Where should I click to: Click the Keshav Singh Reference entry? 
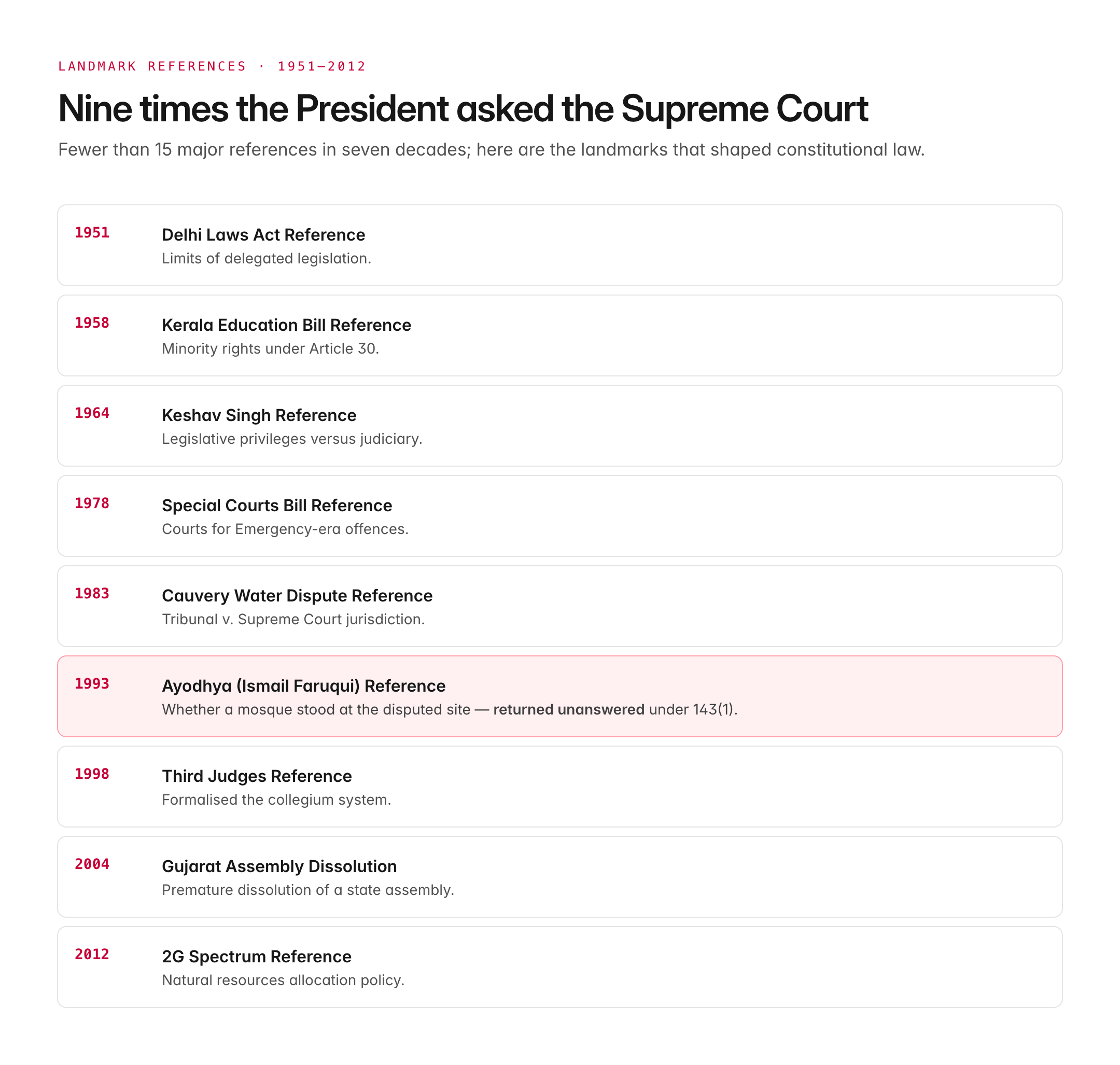click(x=559, y=426)
